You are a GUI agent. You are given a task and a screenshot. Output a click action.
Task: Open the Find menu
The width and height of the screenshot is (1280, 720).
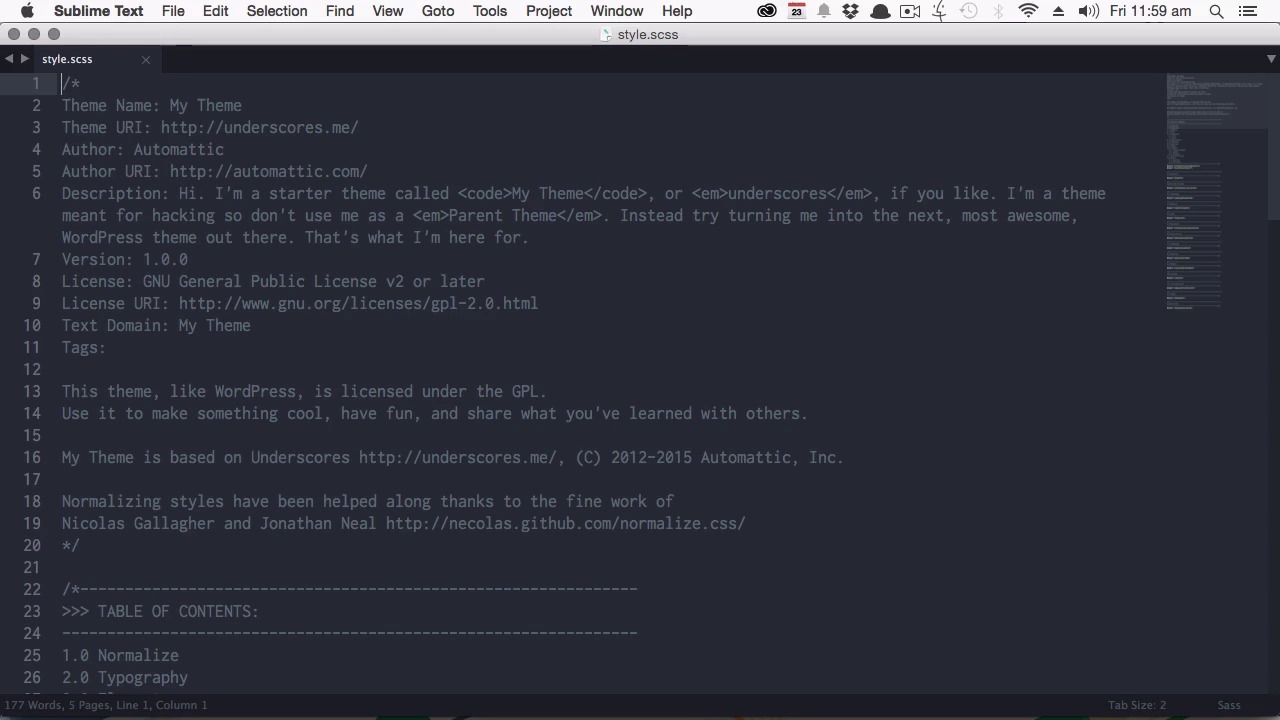click(x=340, y=11)
